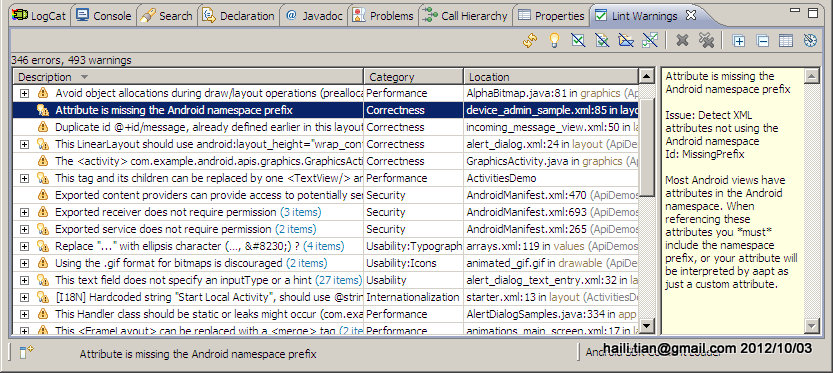The width and height of the screenshot is (833, 373).
Task: Always ignore this issue type icon
Action: point(650,41)
